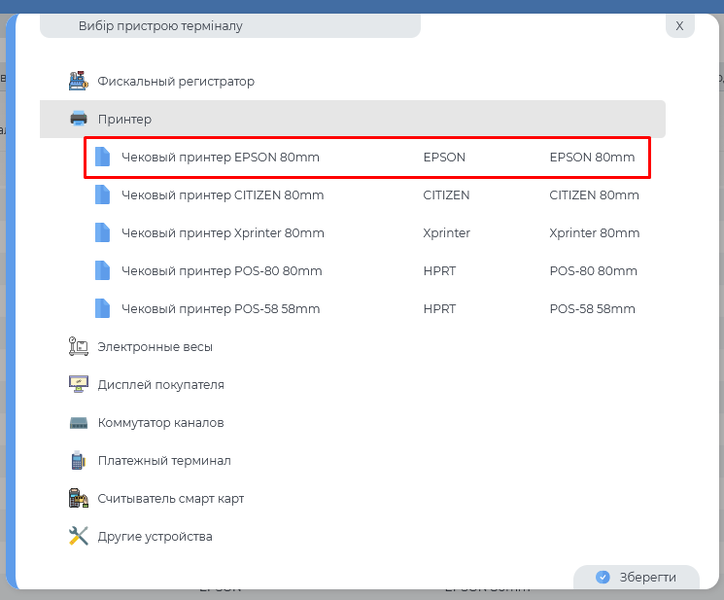Open the Другие устройства category
The image size is (724, 600).
click(x=155, y=536)
